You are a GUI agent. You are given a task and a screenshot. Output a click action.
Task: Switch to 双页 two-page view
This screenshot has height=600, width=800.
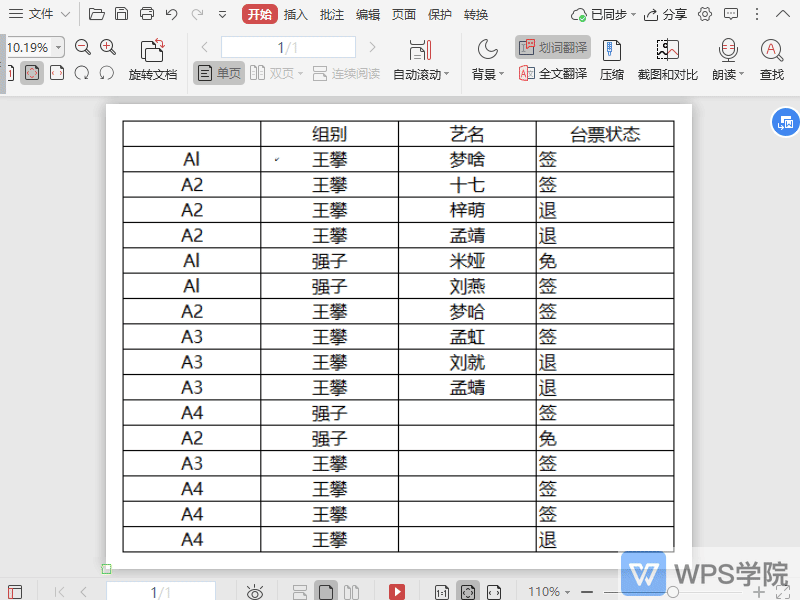[x=275, y=72]
